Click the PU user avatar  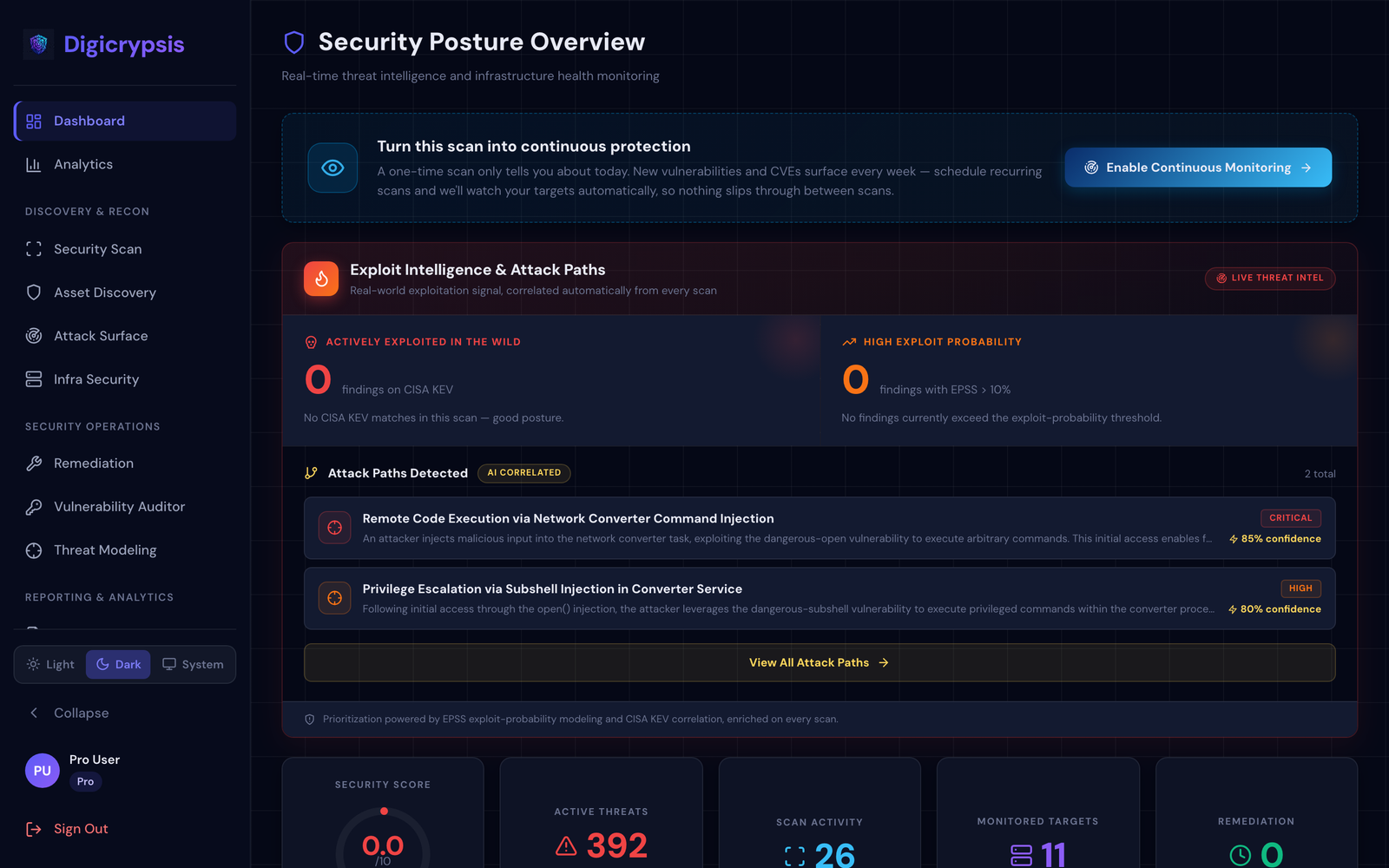pyautogui.click(x=43, y=771)
